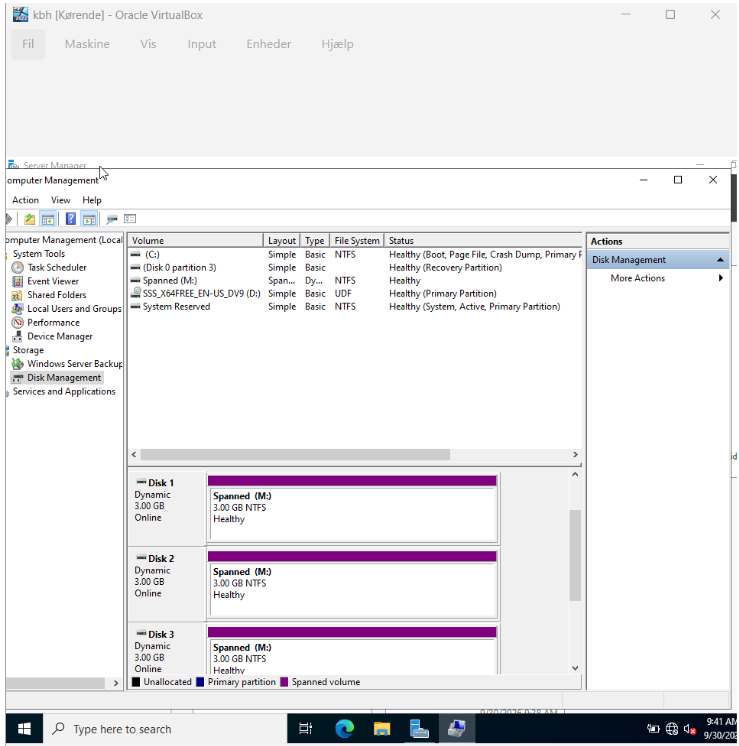Collapse the Disk Management actions section
Viewport: 739px width, 746px height.
click(720, 260)
